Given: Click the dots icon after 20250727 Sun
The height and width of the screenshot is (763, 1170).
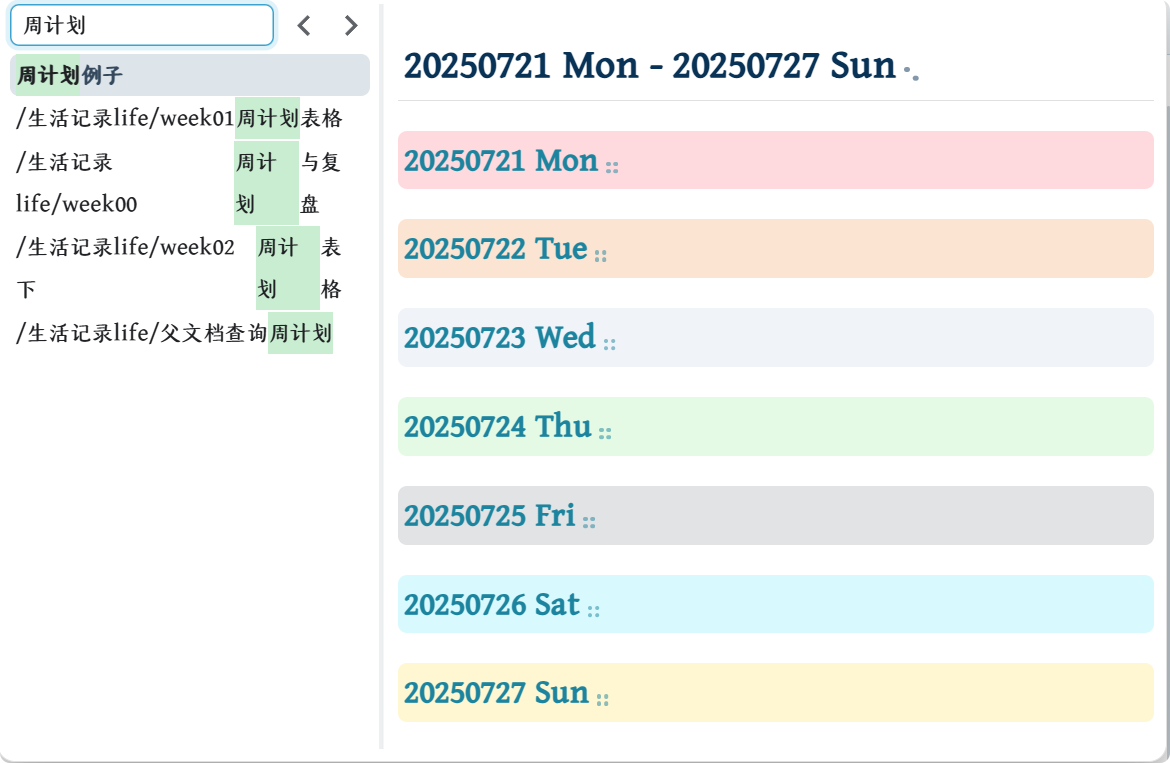Looking at the screenshot, I should point(602,700).
